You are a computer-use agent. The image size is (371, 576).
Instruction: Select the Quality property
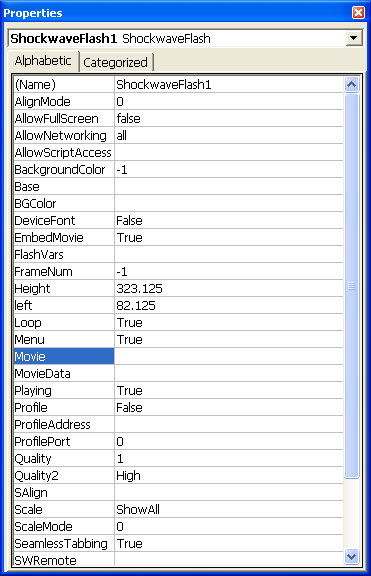(x=64, y=458)
